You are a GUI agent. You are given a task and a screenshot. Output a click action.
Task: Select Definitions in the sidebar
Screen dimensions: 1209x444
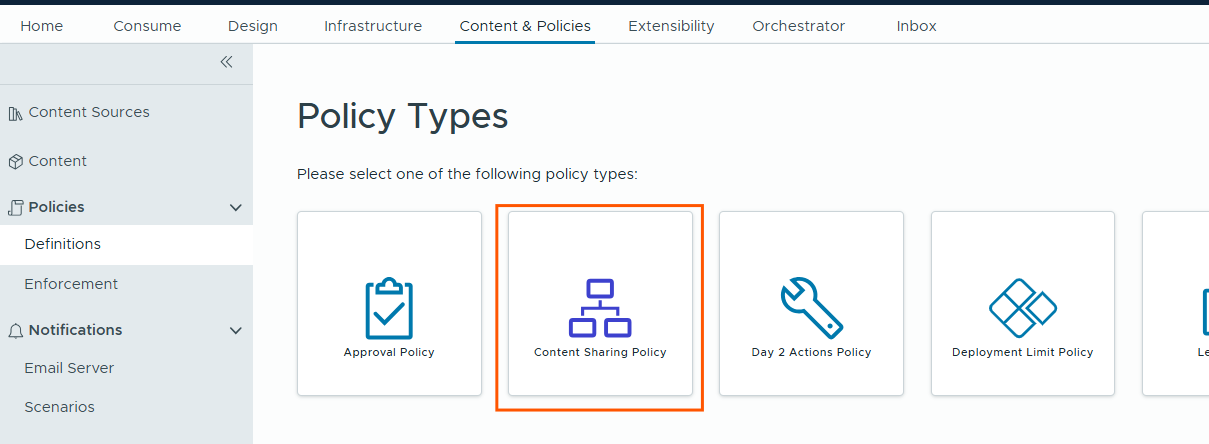tap(62, 244)
